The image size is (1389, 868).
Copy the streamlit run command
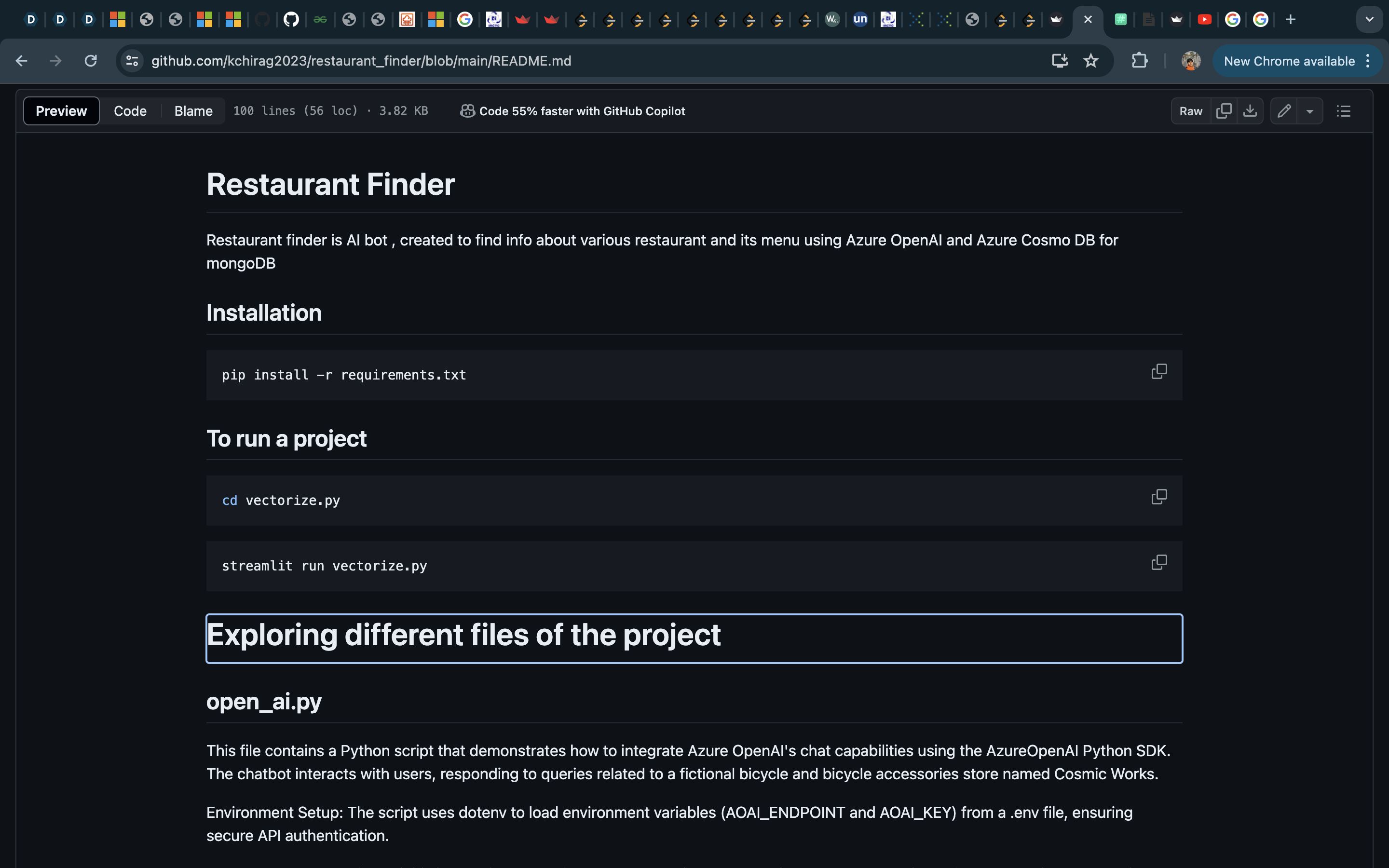1159,563
